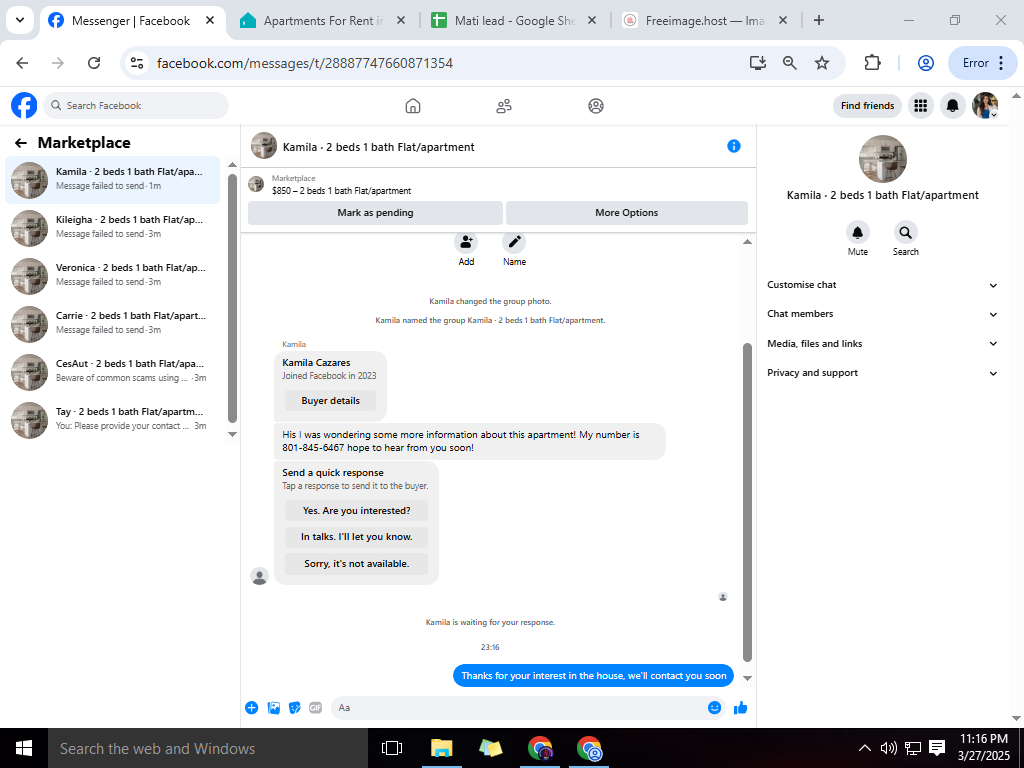
Task: Send 'Yes. Are you interested?' quick response
Action: click(357, 511)
